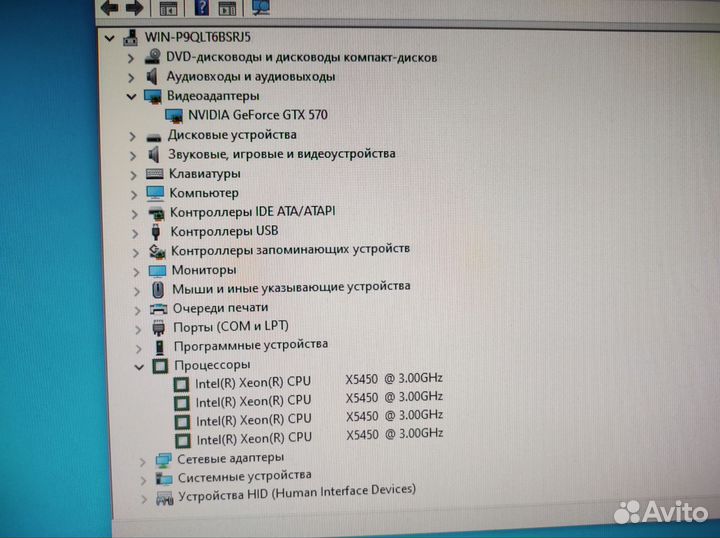Click the monitor icon for Компьютер
Viewport: 720px width, 538px height.
(155, 193)
